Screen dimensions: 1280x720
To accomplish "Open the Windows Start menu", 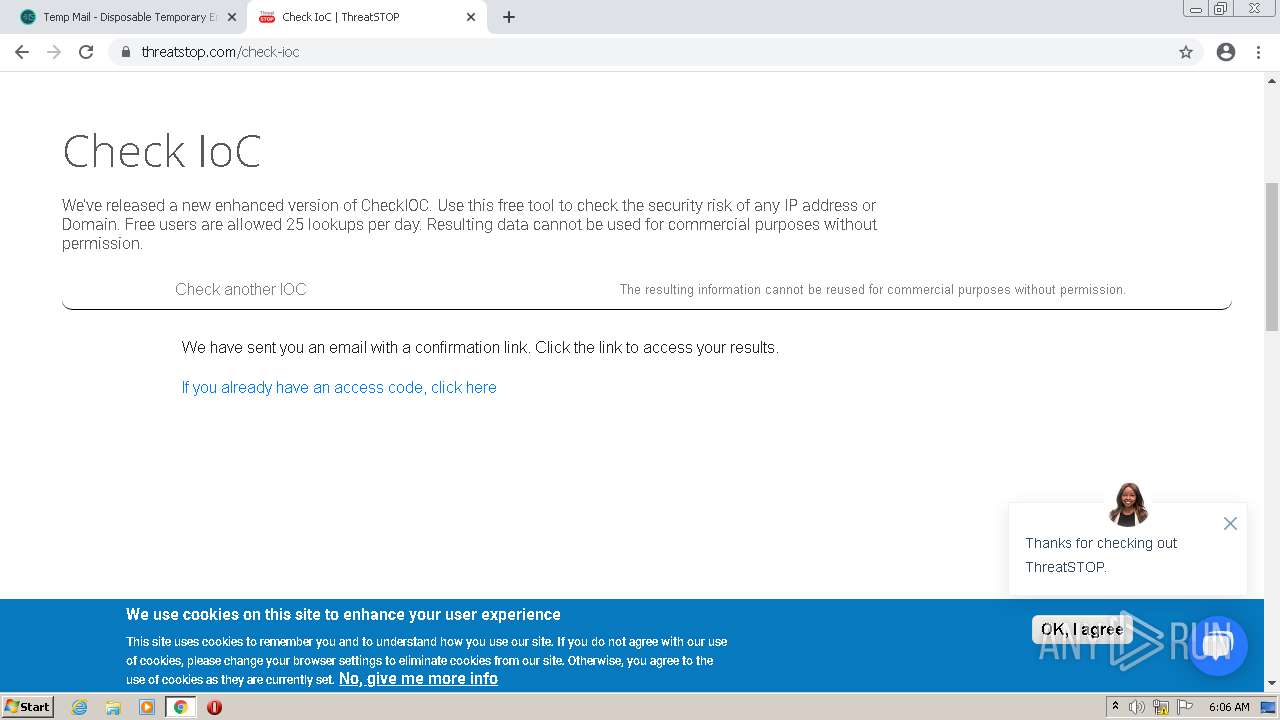I will (x=28, y=706).
